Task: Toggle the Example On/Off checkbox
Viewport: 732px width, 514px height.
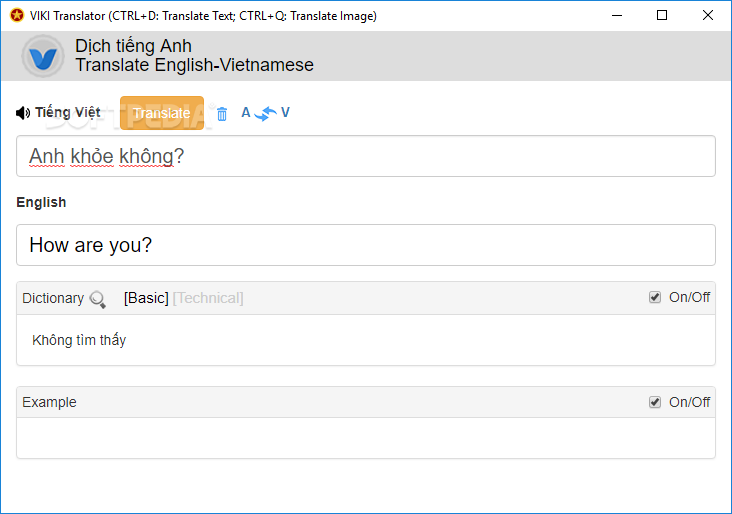Action: 655,402
